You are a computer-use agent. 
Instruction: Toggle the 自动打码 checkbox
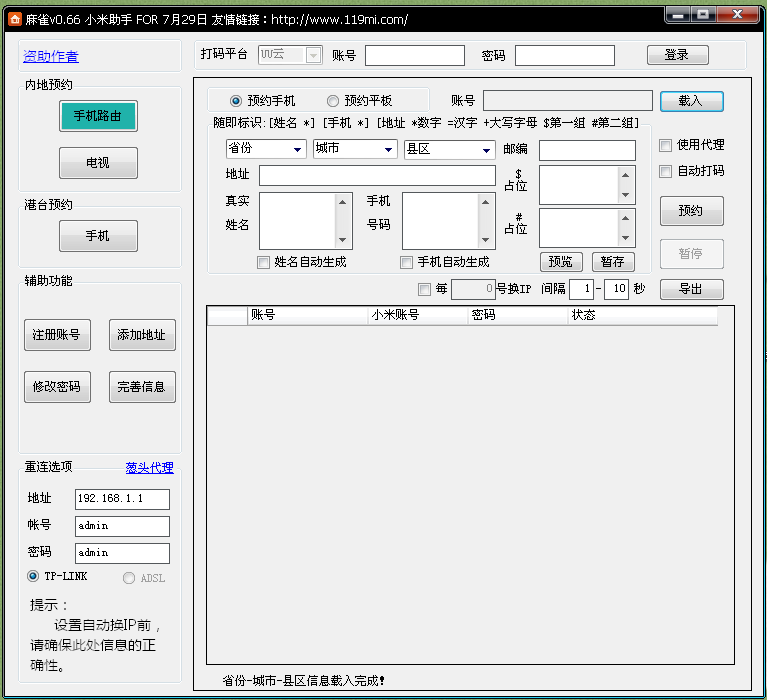pos(666,171)
